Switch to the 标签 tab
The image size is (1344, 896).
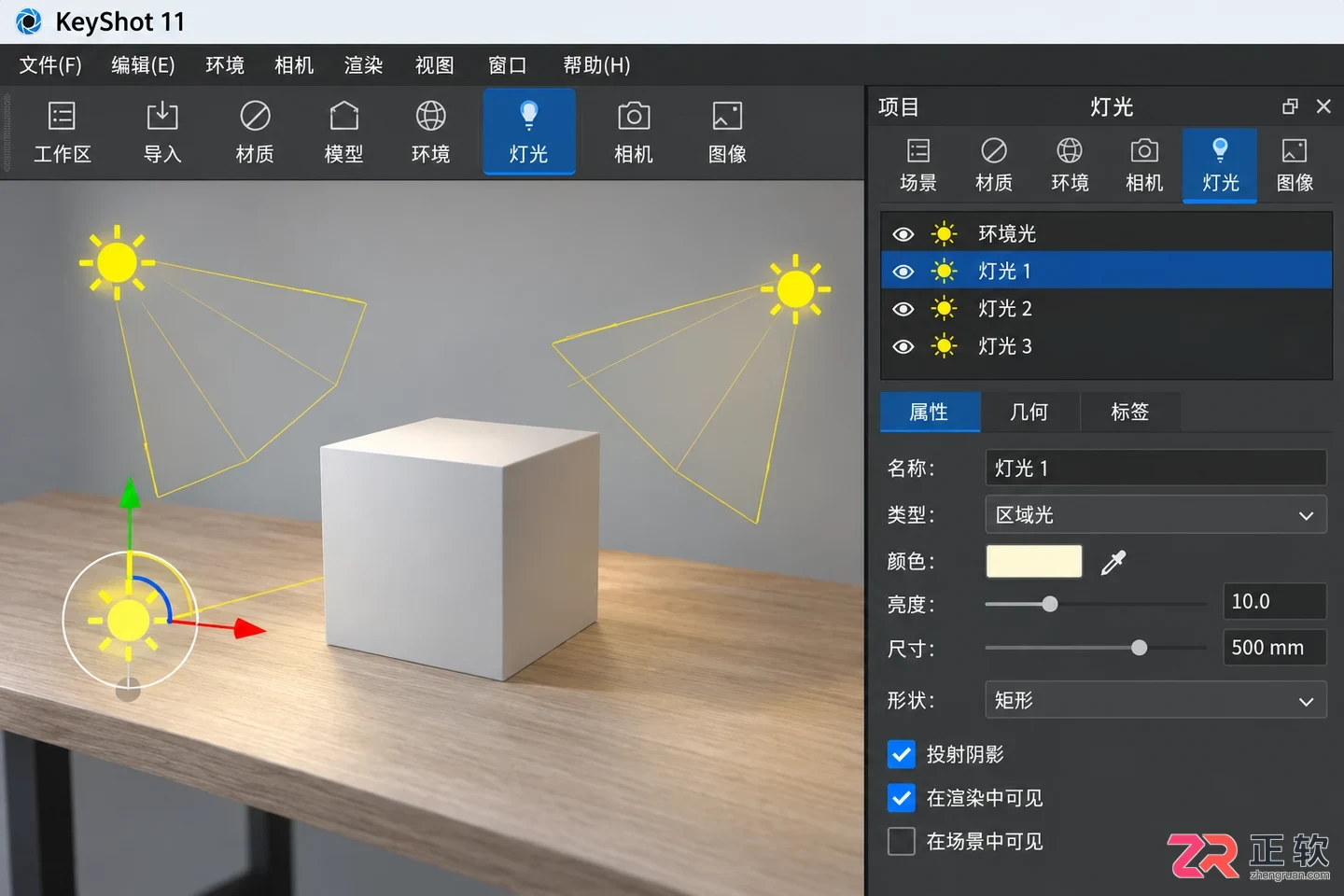tap(1130, 412)
